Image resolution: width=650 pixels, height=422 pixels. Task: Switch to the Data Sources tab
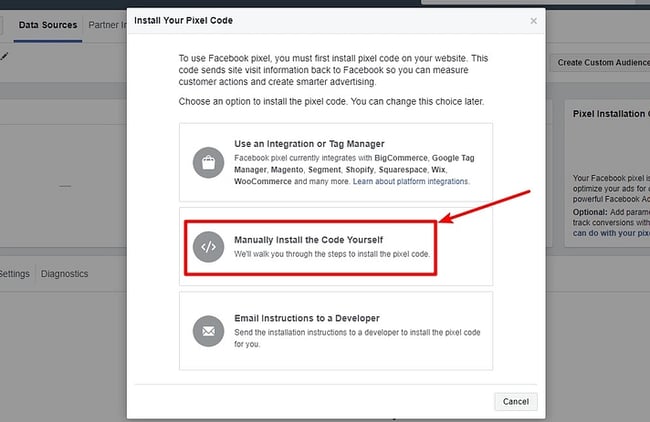coord(47,25)
